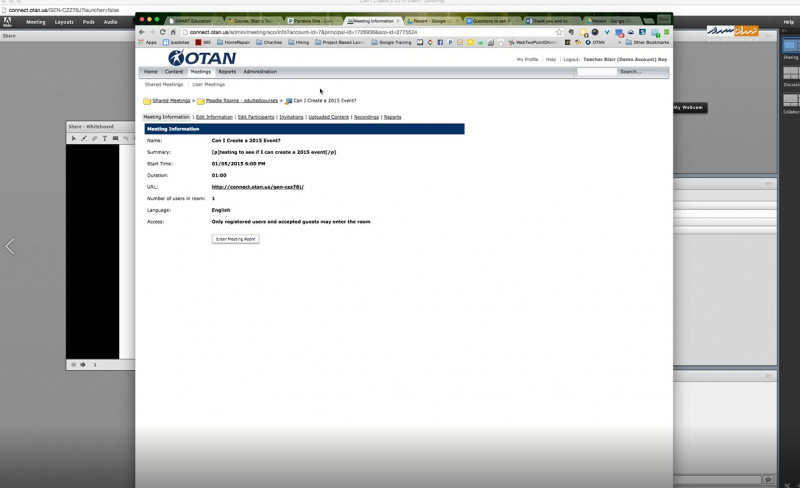Open the Google Training bookmarks folder

tap(391, 43)
